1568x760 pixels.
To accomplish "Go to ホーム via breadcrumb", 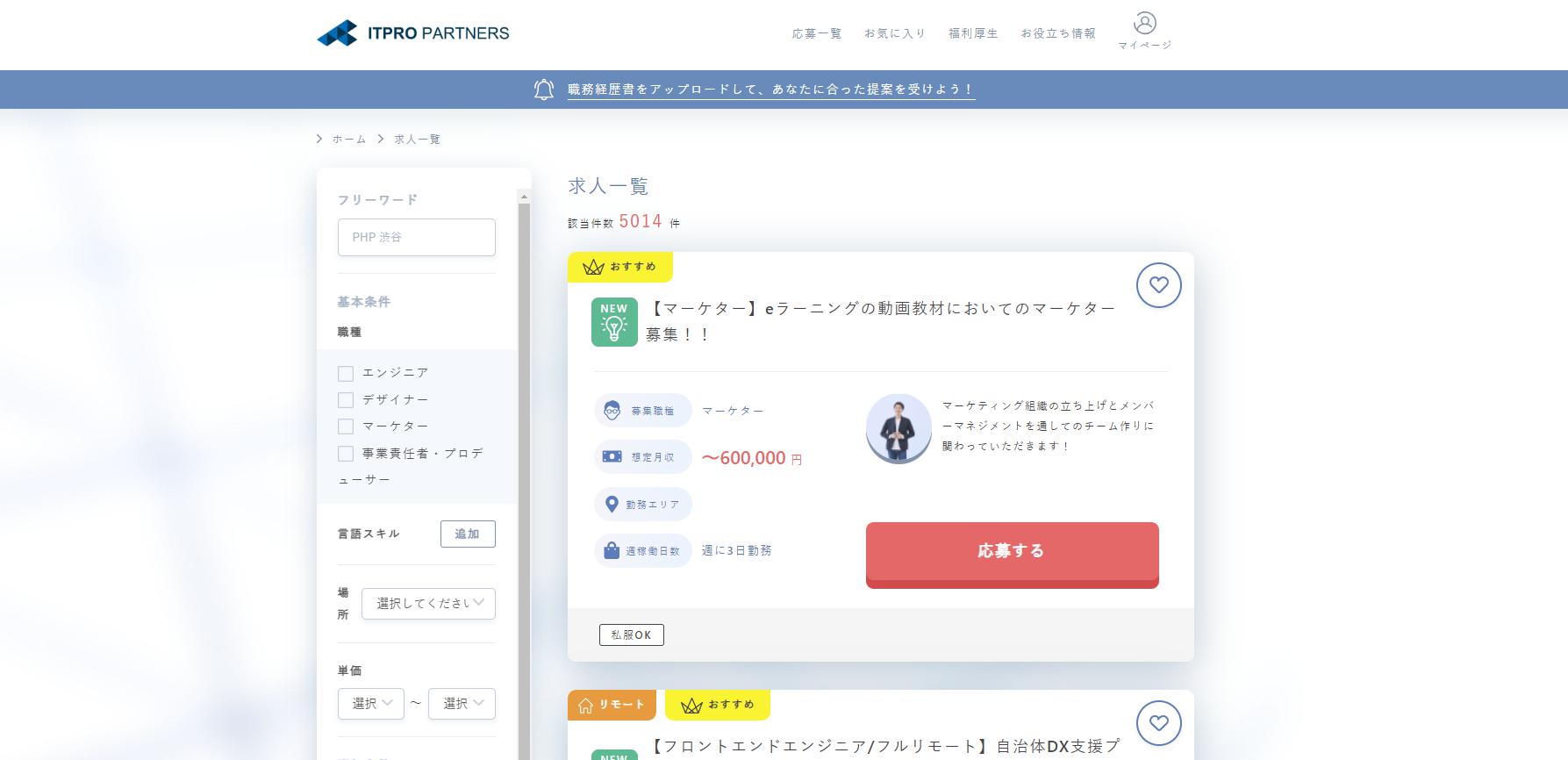I will point(349,139).
